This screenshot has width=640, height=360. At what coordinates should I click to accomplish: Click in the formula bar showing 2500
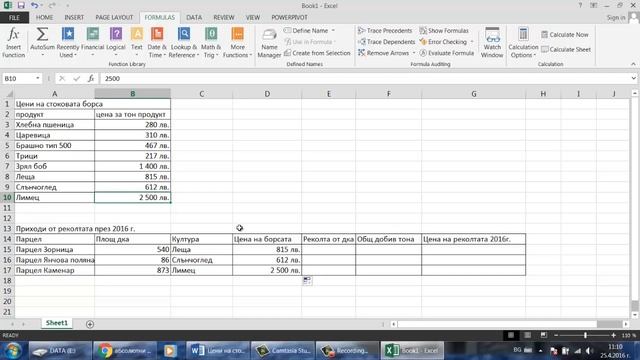[x=363, y=78]
